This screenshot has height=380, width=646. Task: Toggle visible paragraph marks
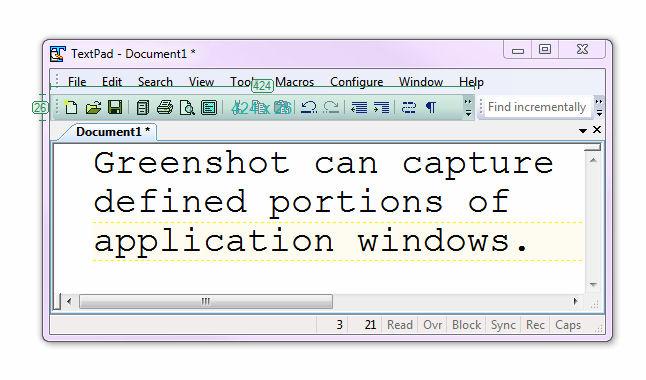(x=431, y=108)
